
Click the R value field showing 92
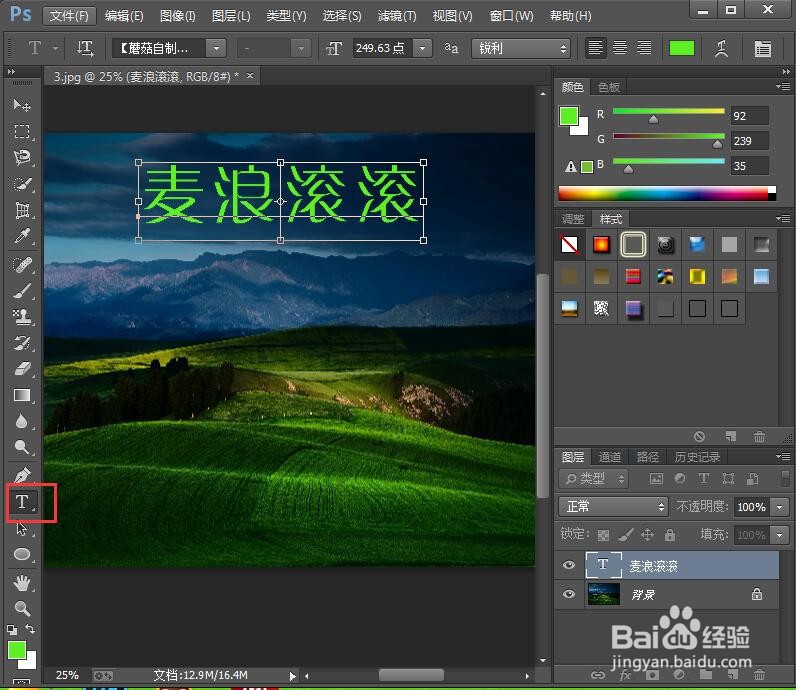pyautogui.click(x=749, y=116)
